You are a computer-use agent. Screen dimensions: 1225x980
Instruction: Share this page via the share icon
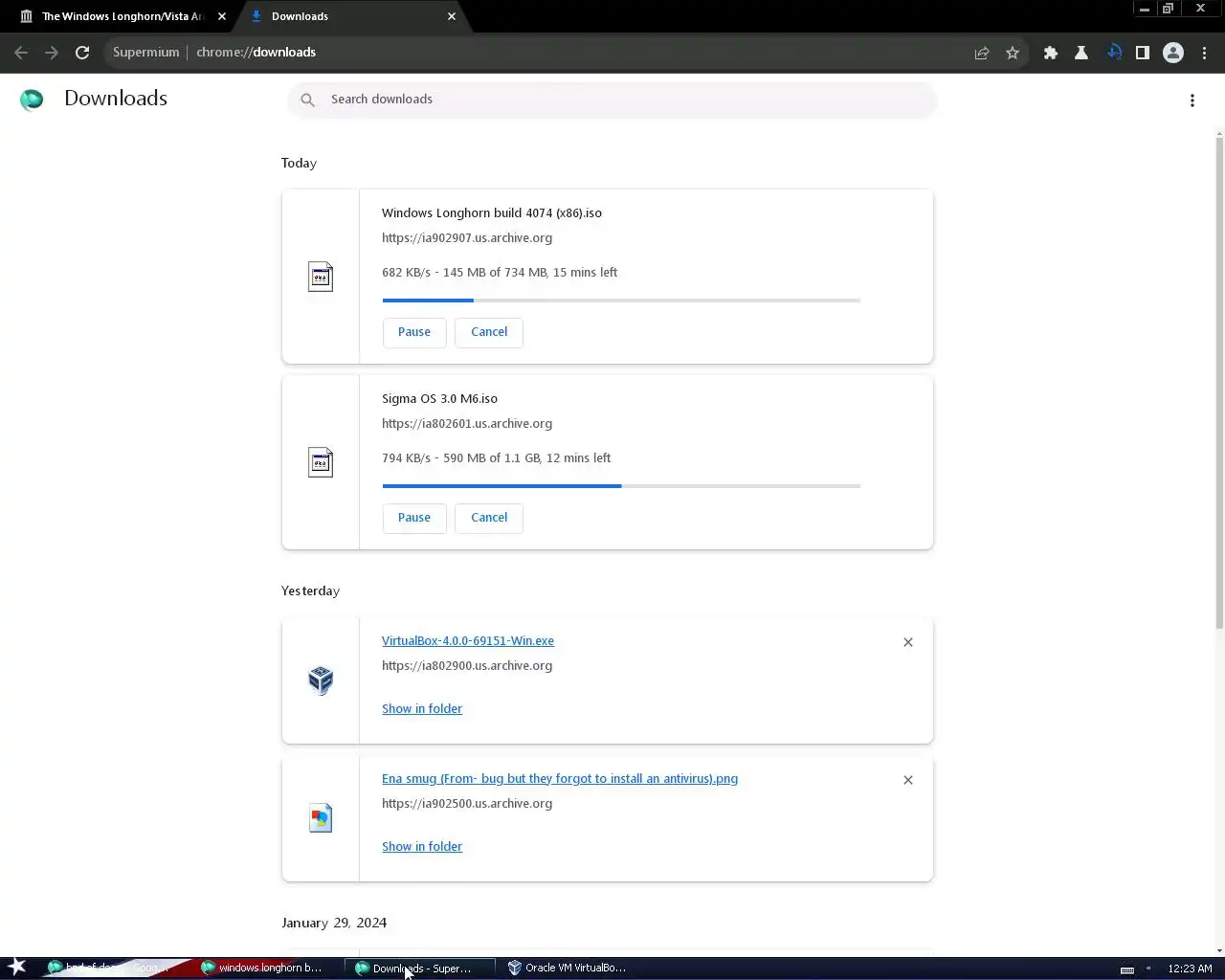pos(982,53)
